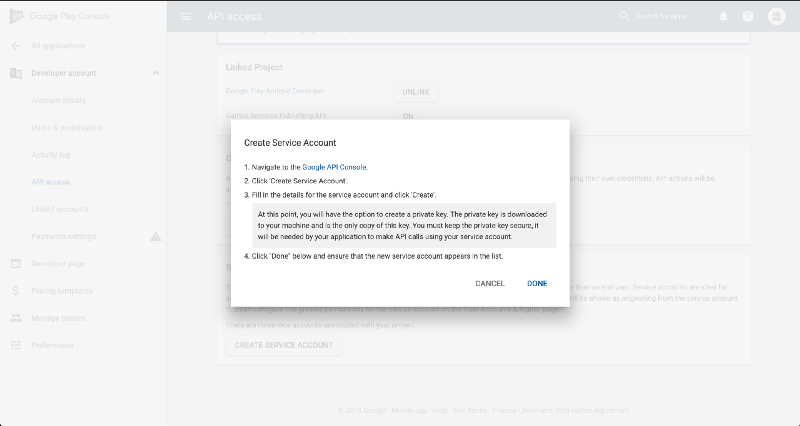The height and width of the screenshot is (426, 800).
Task: Open Pricing templates
Action: click(62, 291)
